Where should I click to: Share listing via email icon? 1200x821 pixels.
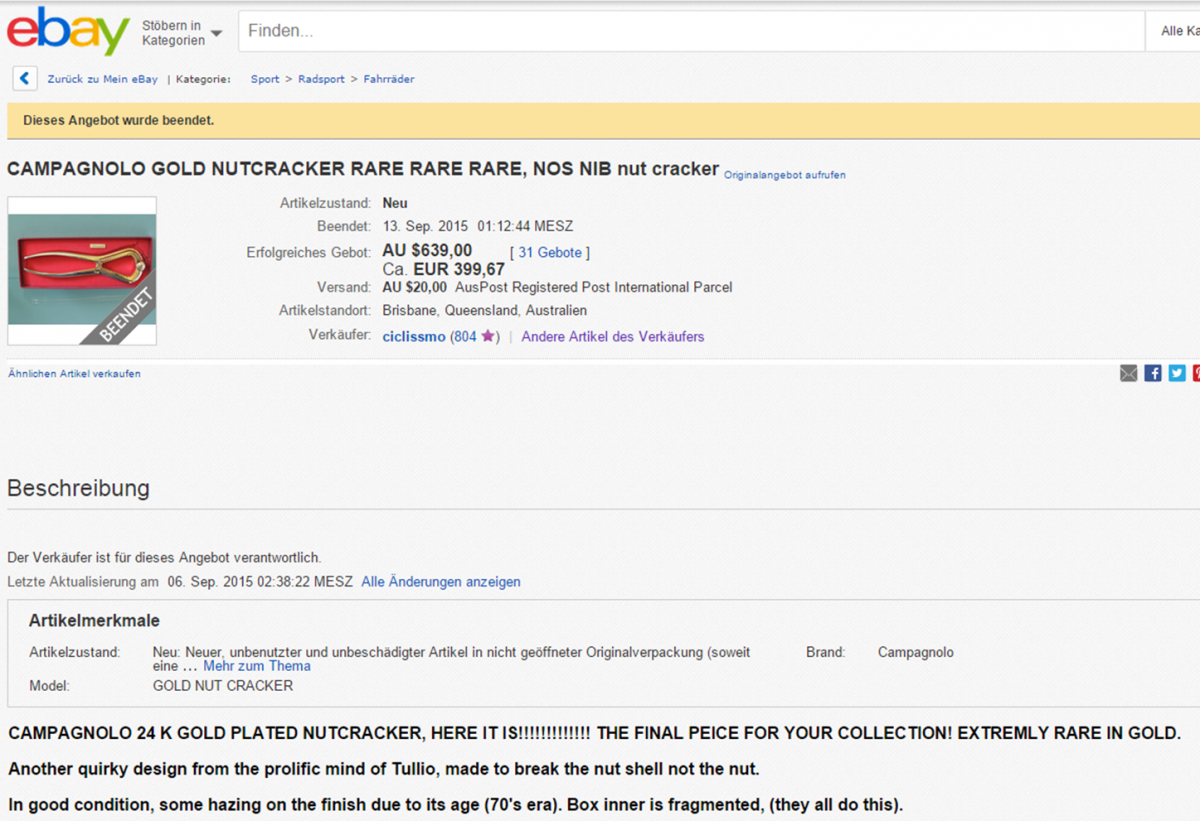click(x=1129, y=373)
